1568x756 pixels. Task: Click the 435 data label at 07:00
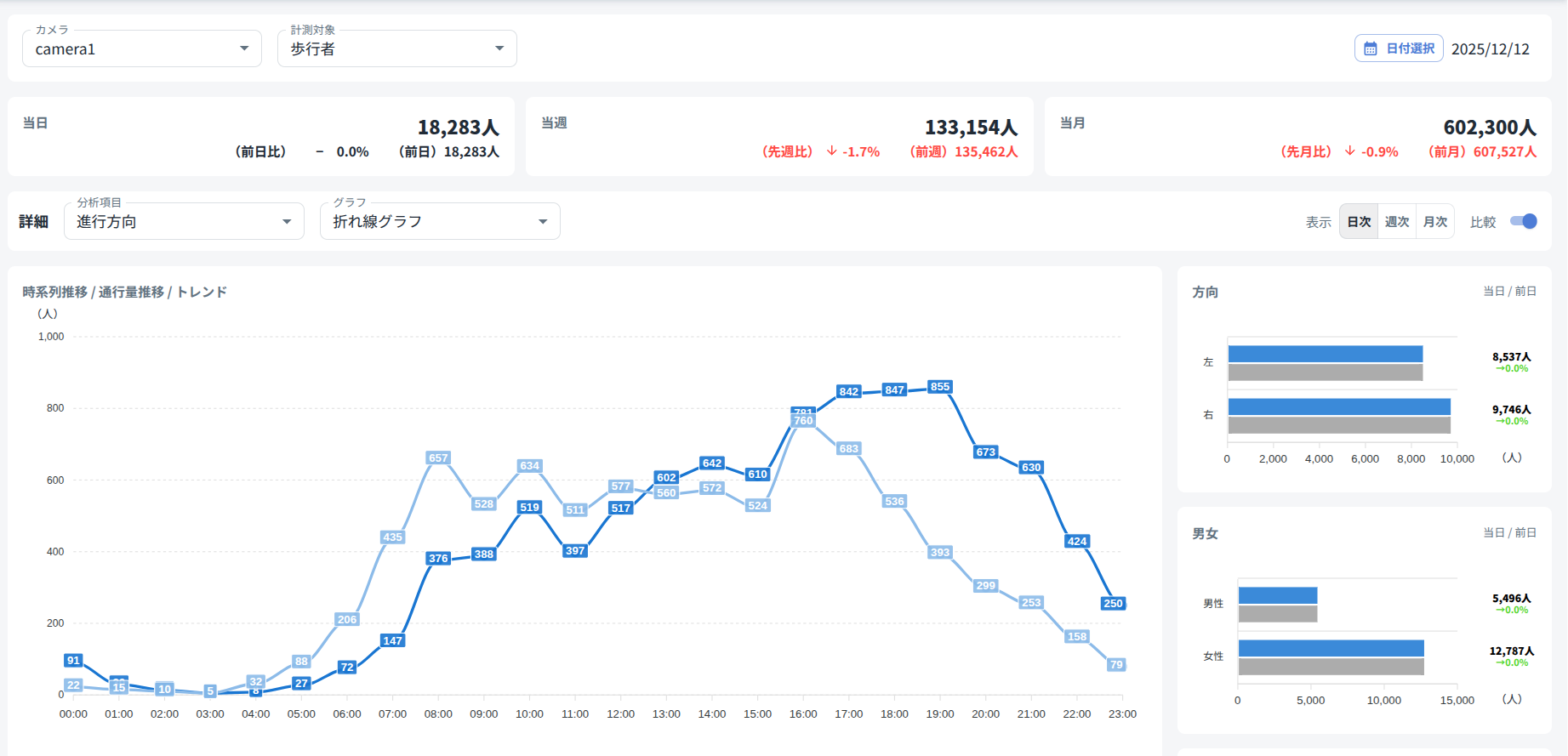(x=393, y=537)
